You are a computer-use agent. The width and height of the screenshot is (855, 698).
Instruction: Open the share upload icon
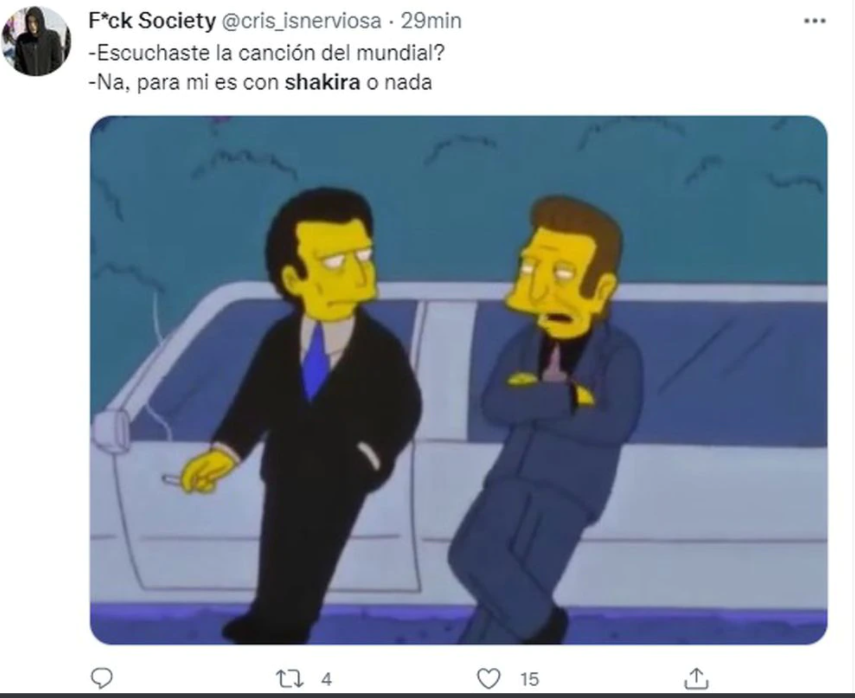(696, 678)
